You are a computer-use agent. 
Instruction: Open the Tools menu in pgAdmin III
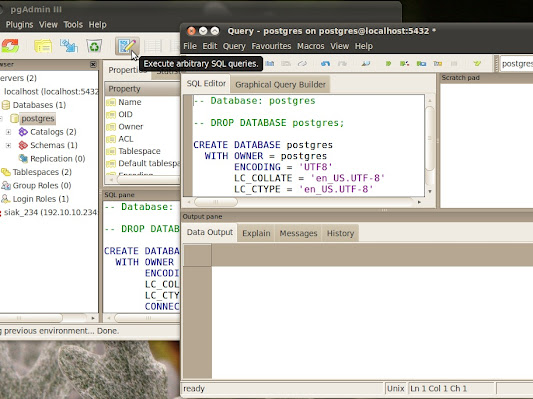(x=73, y=24)
